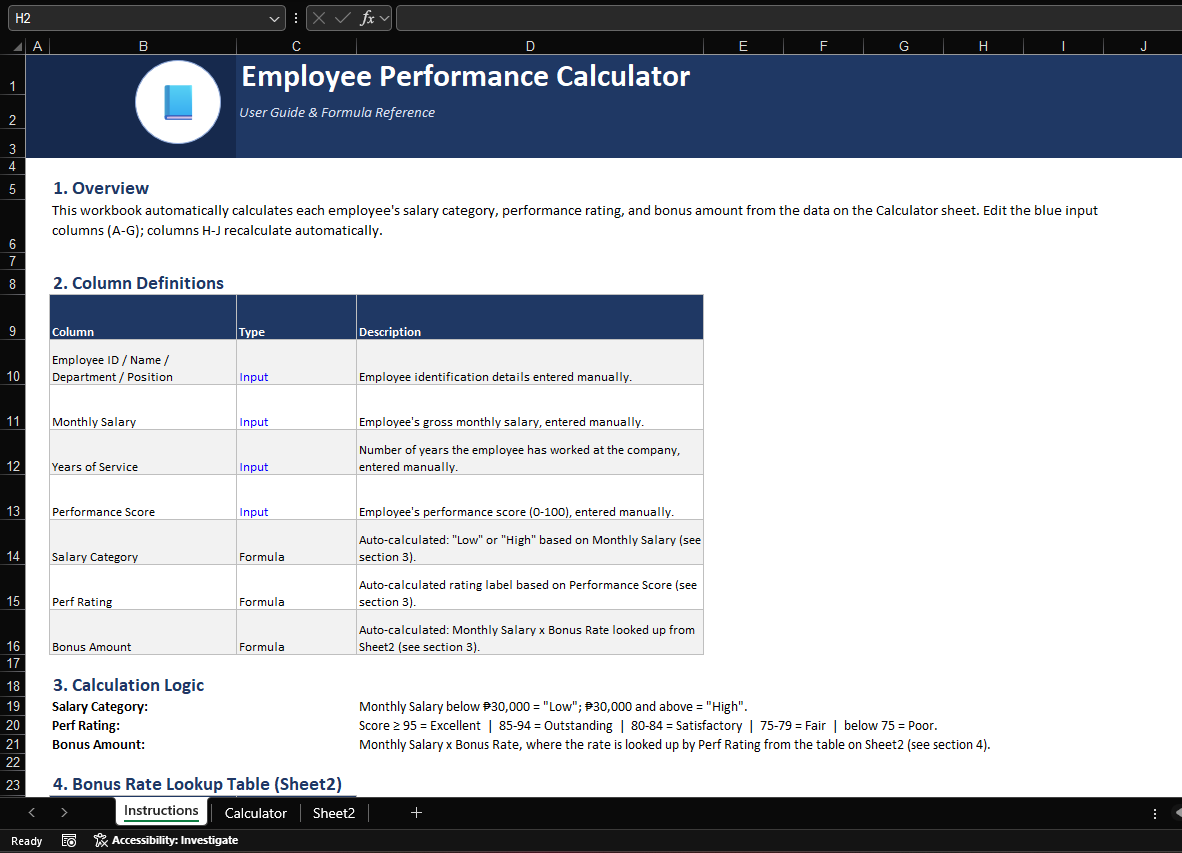The height and width of the screenshot is (853, 1182).
Task: Switch to the Sheet2 tab
Action: [333, 813]
